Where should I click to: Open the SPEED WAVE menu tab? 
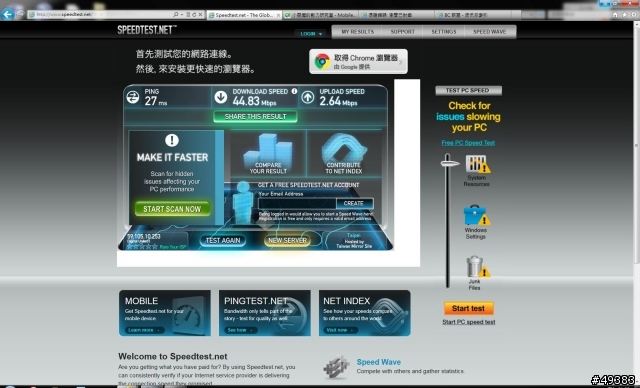coord(490,31)
